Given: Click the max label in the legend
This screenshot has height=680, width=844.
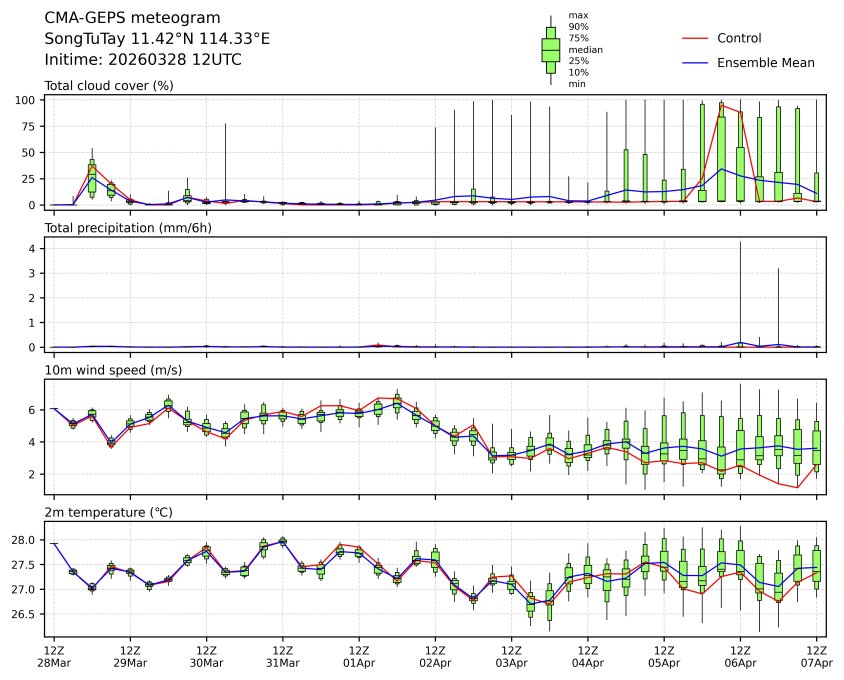Looking at the screenshot, I should point(577,15).
